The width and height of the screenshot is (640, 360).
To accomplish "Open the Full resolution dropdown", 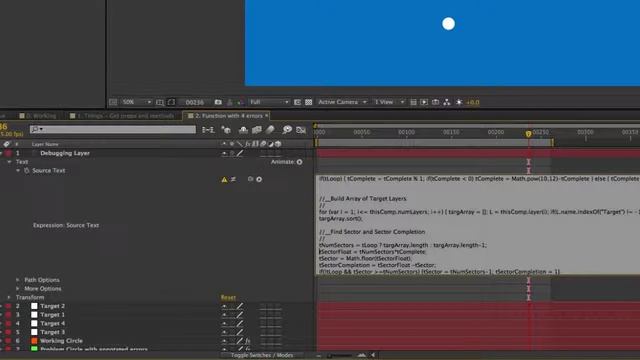I will pyautogui.click(x=269, y=102).
